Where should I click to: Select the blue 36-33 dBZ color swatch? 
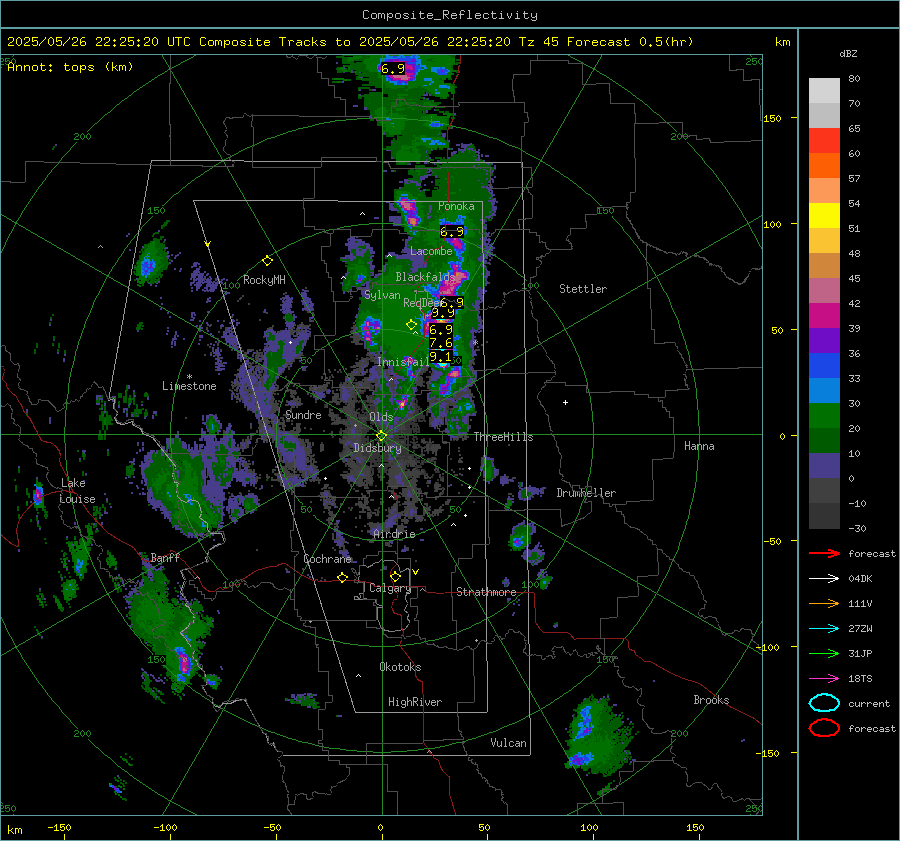(824, 366)
